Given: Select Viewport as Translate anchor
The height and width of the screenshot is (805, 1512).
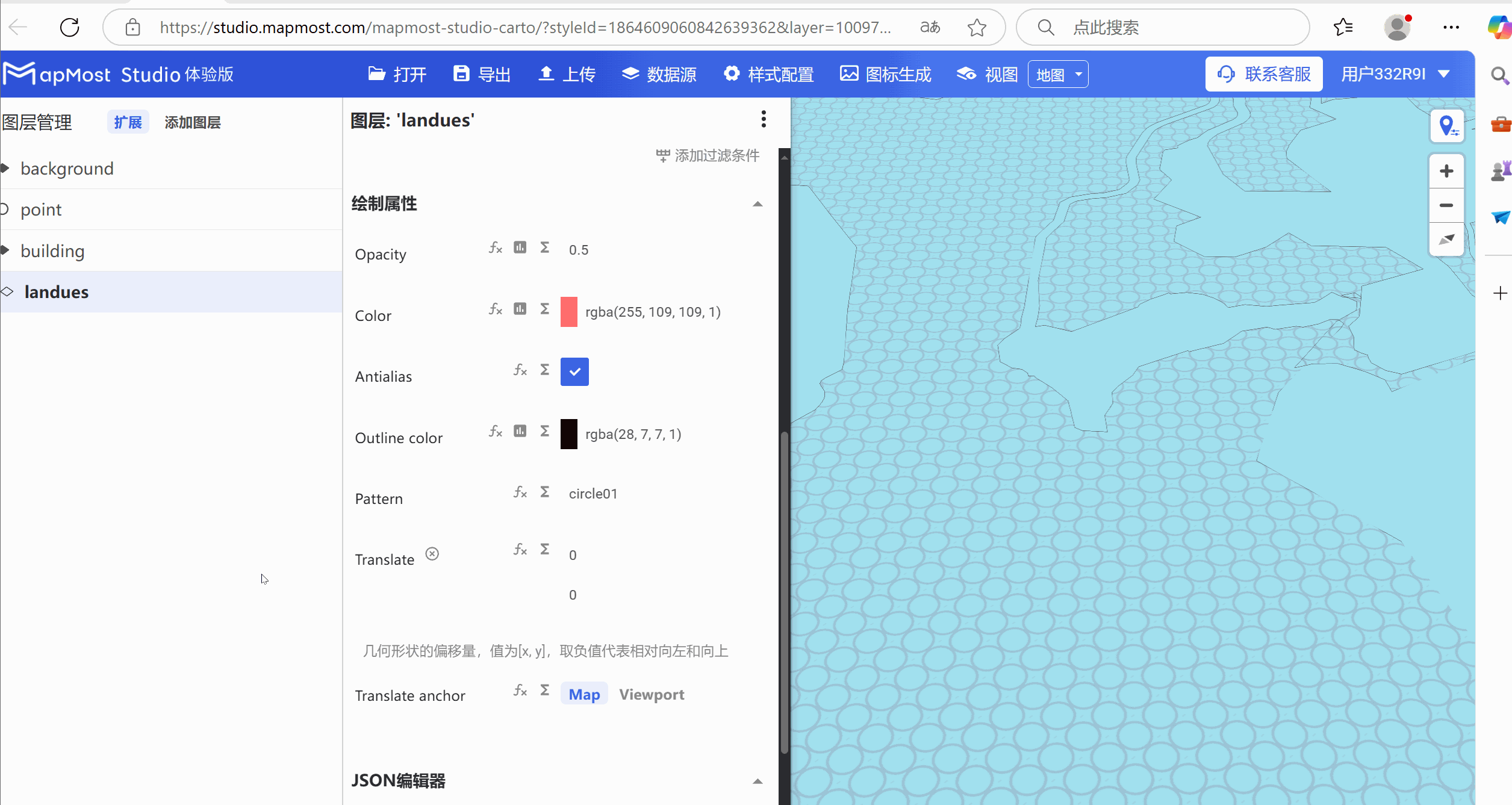Looking at the screenshot, I should click(652, 694).
